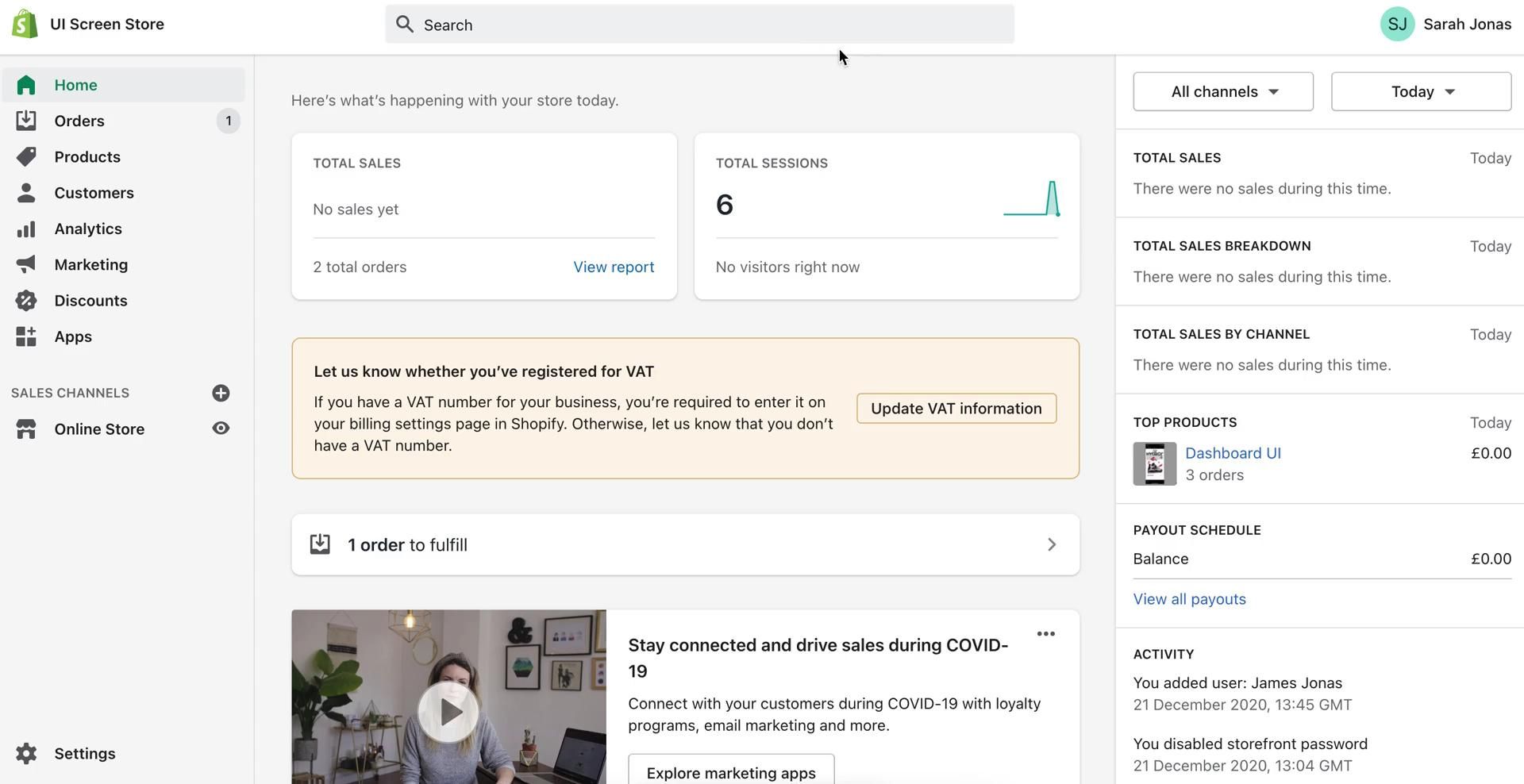Viewport: 1524px width, 784px height.
Task: Click the Discounts badge icon
Action: click(26, 301)
